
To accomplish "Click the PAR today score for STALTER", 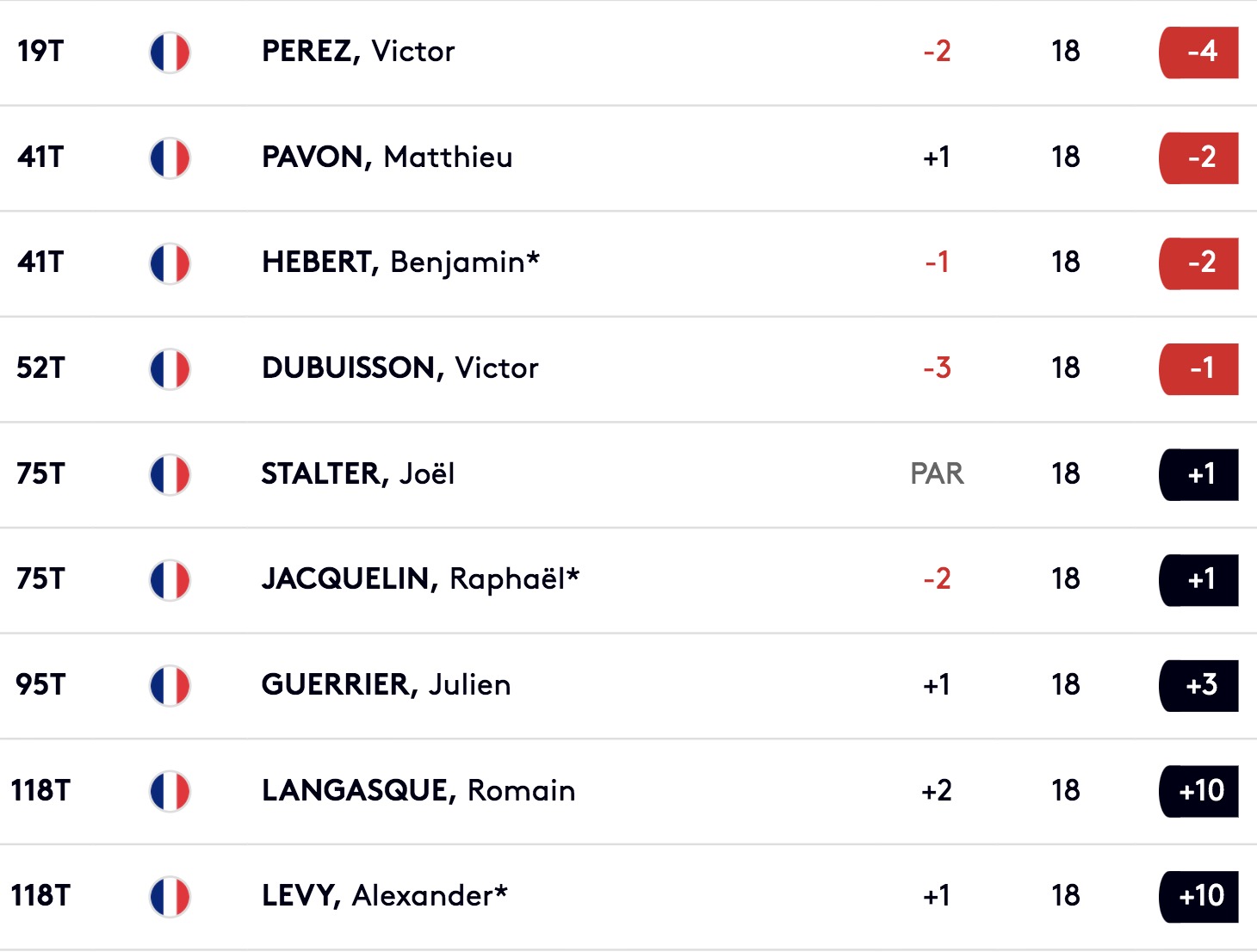I will coord(938,473).
